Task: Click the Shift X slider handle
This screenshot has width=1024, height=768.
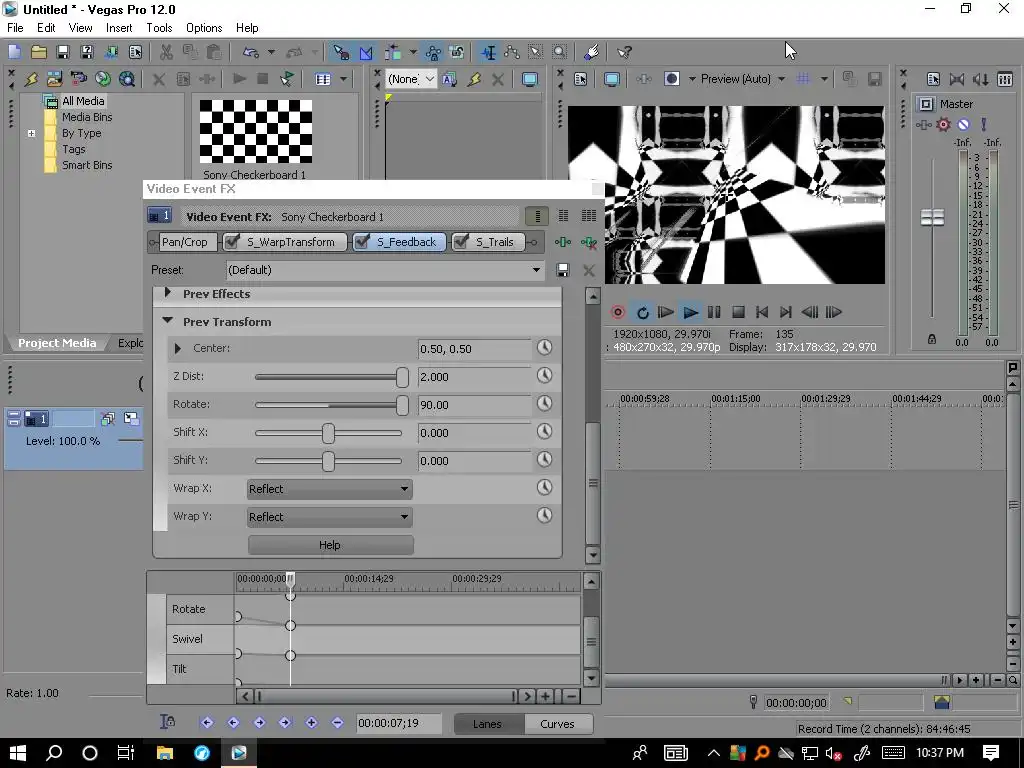Action: coord(328,433)
